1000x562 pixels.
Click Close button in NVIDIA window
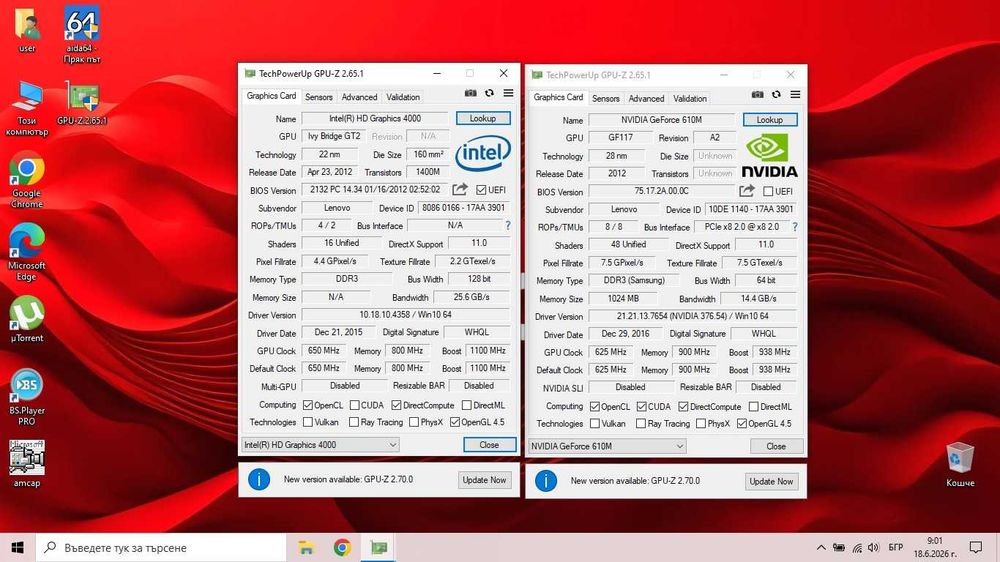click(x=776, y=446)
